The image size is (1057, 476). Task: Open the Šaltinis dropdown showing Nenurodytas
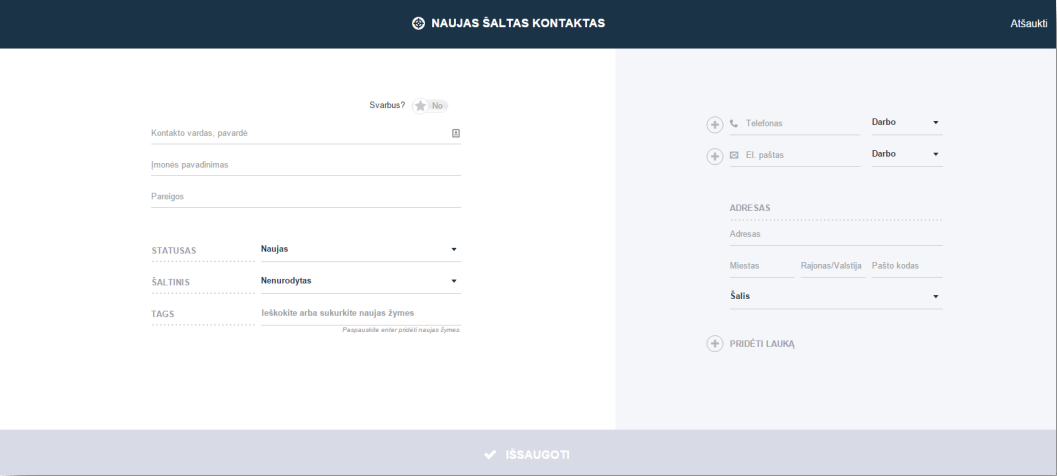[x=361, y=281]
